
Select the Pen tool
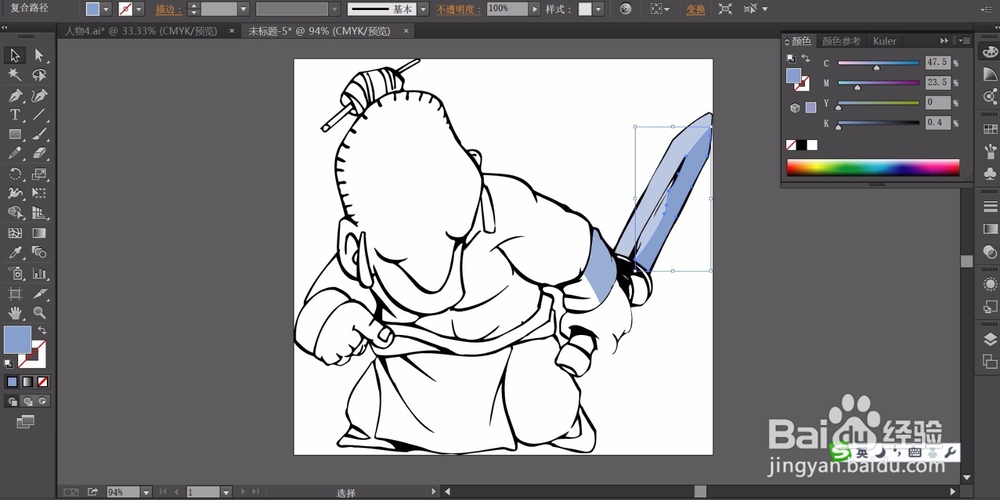[x=15, y=96]
